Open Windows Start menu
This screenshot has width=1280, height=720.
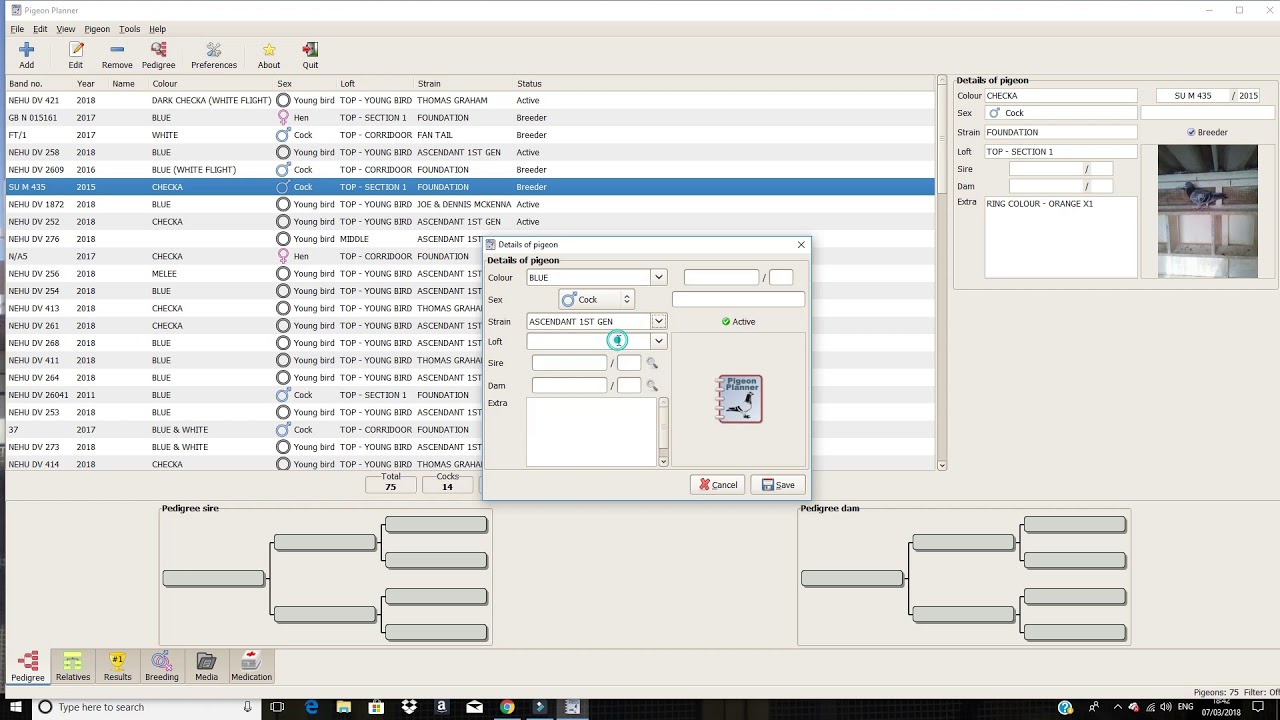point(16,707)
